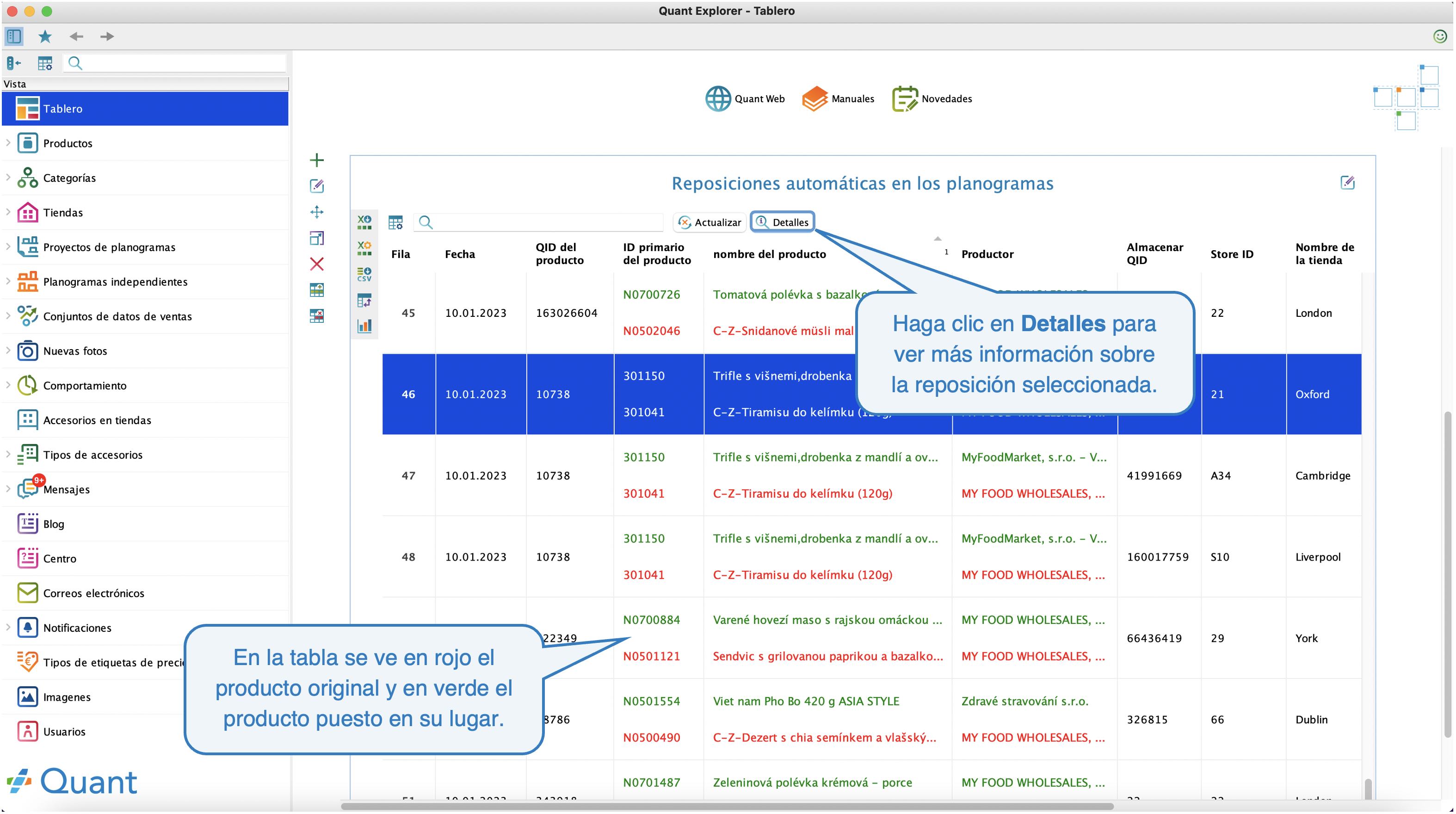Go forward with the right arrow
This screenshot has width=1456, height=814.
point(107,37)
